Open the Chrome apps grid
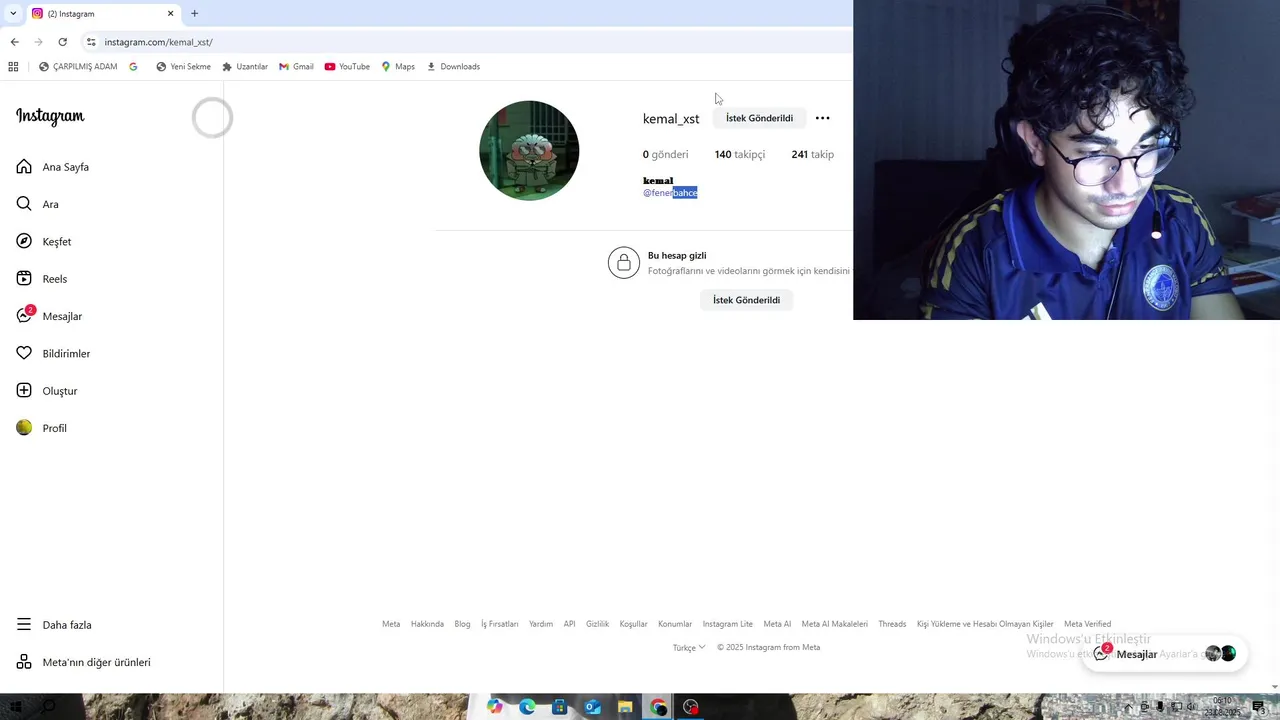 13,67
